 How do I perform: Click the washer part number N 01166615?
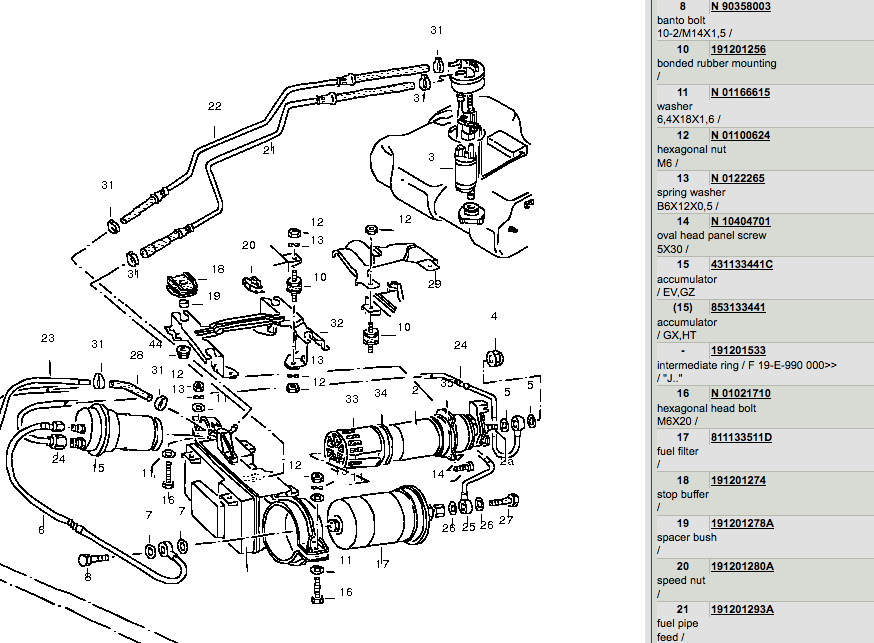click(x=740, y=92)
